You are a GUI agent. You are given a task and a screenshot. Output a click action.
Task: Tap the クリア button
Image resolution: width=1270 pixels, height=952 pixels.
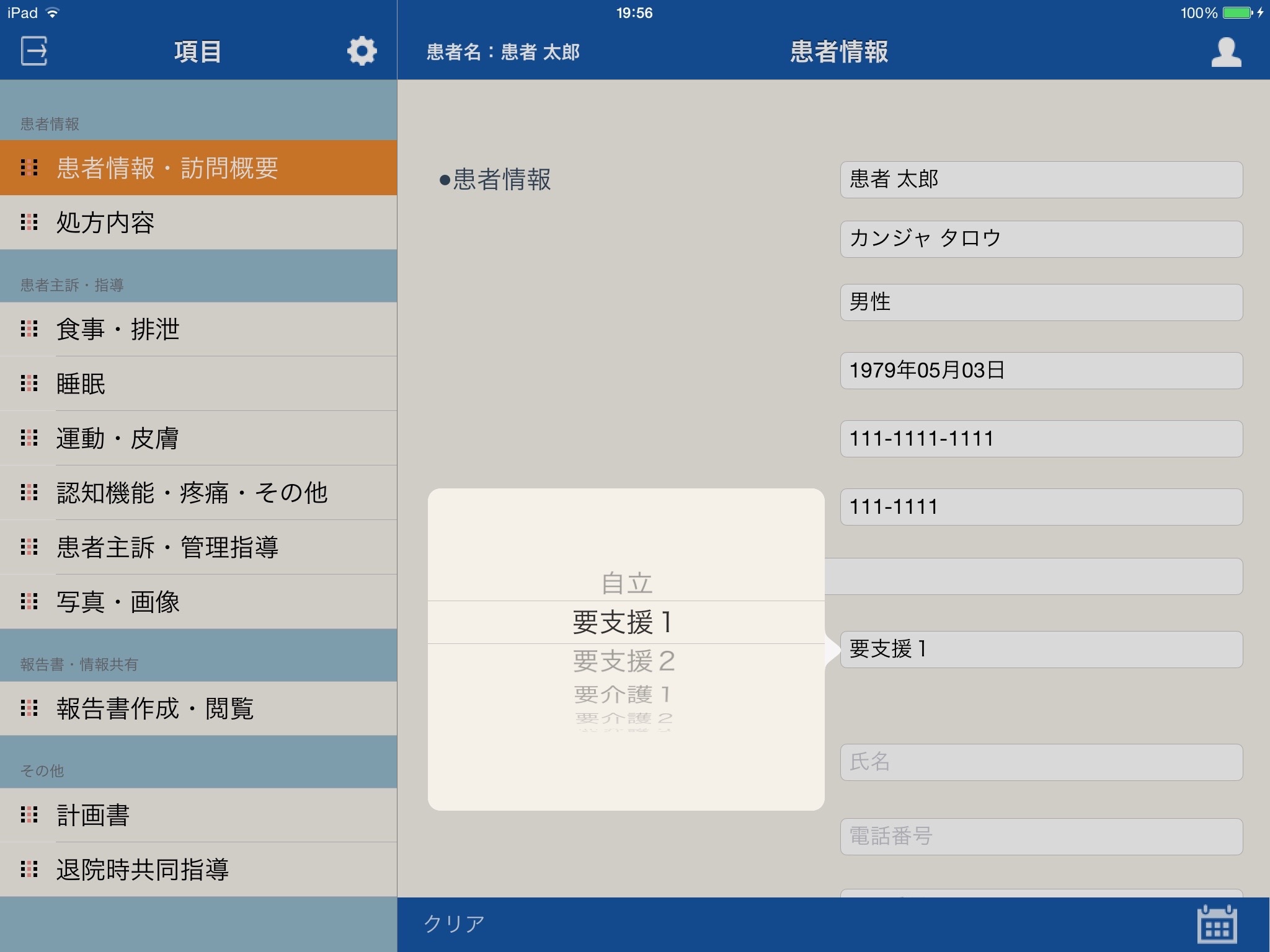point(454,924)
